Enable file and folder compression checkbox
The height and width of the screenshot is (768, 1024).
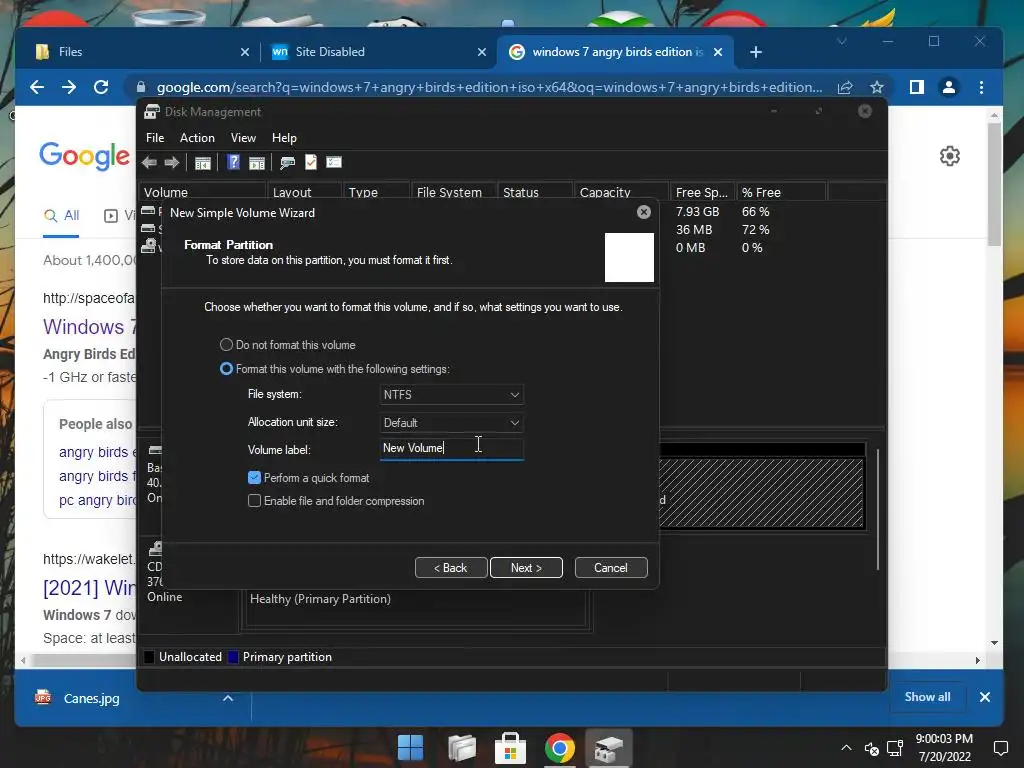click(255, 500)
